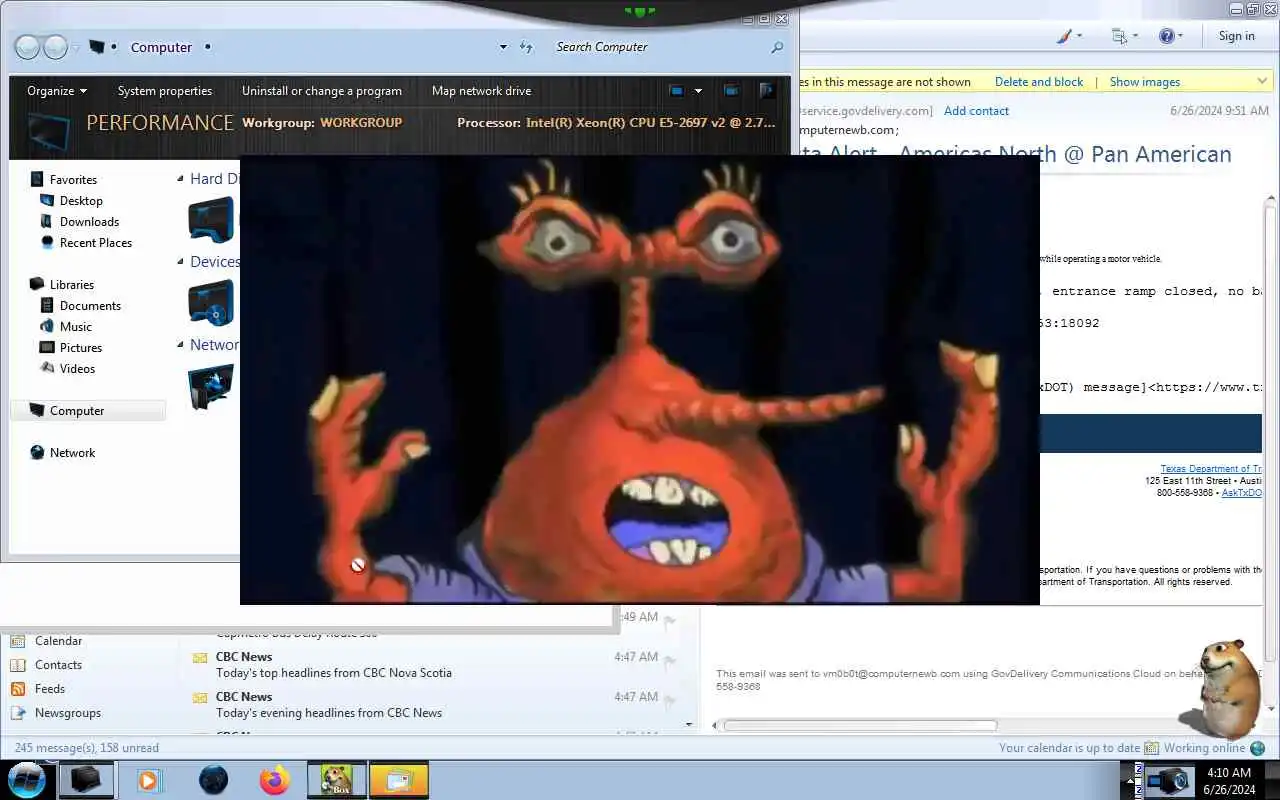Open the explorer help icon at toolbar end
Screen dimensions: 1280x800
[x=767, y=91]
